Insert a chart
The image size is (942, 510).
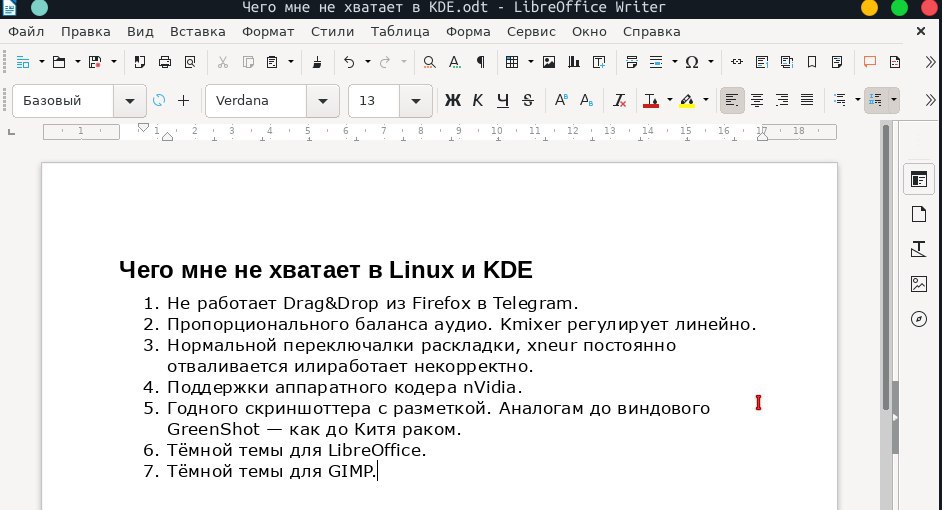pyautogui.click(x=574, y=62)
